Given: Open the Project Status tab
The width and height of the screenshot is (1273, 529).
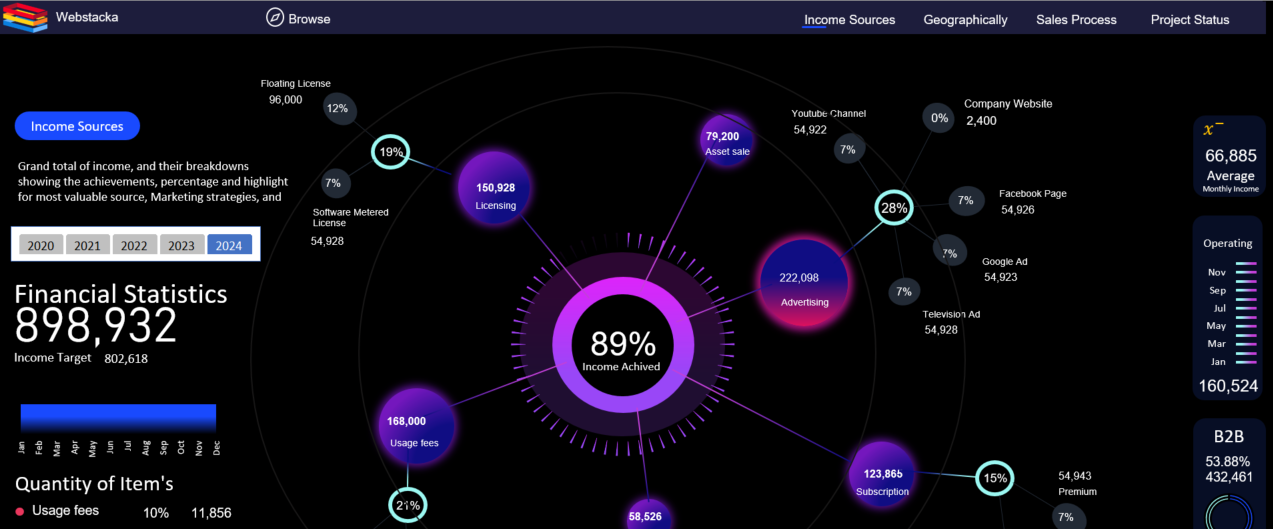Looking at the screenshot, I should 1190,19.
